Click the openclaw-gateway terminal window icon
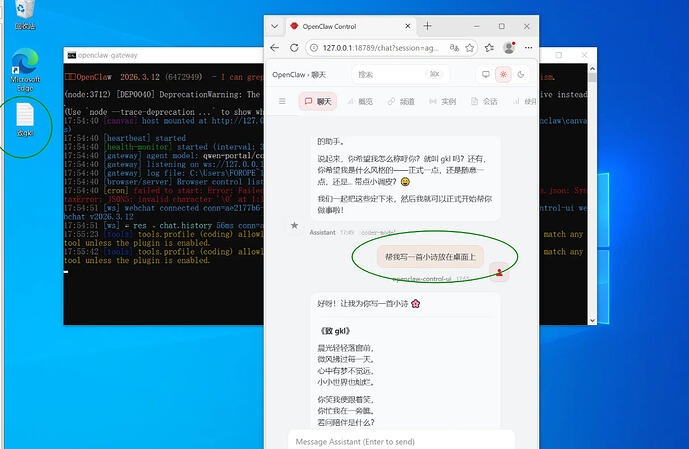This screenshot has height=449, width=689. (x=72, y=55)
